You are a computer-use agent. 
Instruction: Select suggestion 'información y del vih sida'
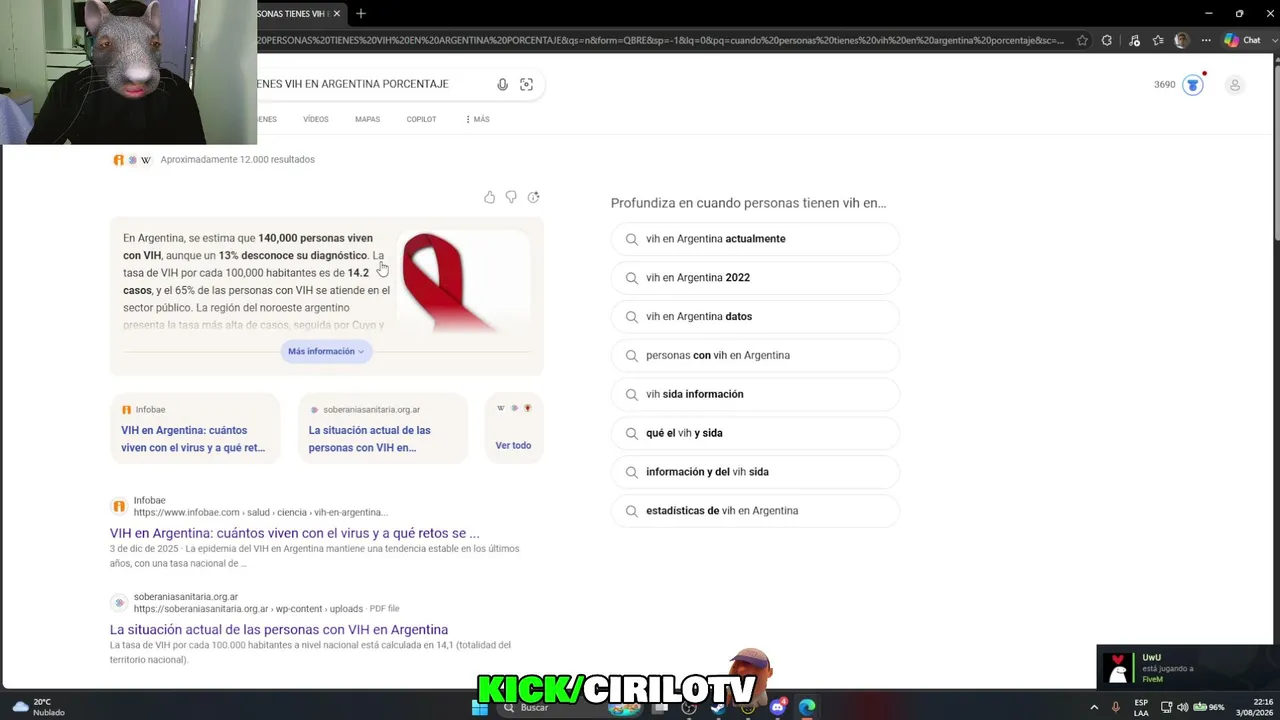pos(755,472)
